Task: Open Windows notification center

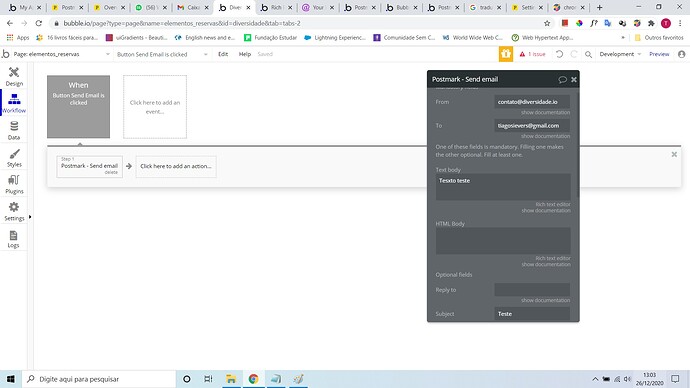Action: [675, 379]
